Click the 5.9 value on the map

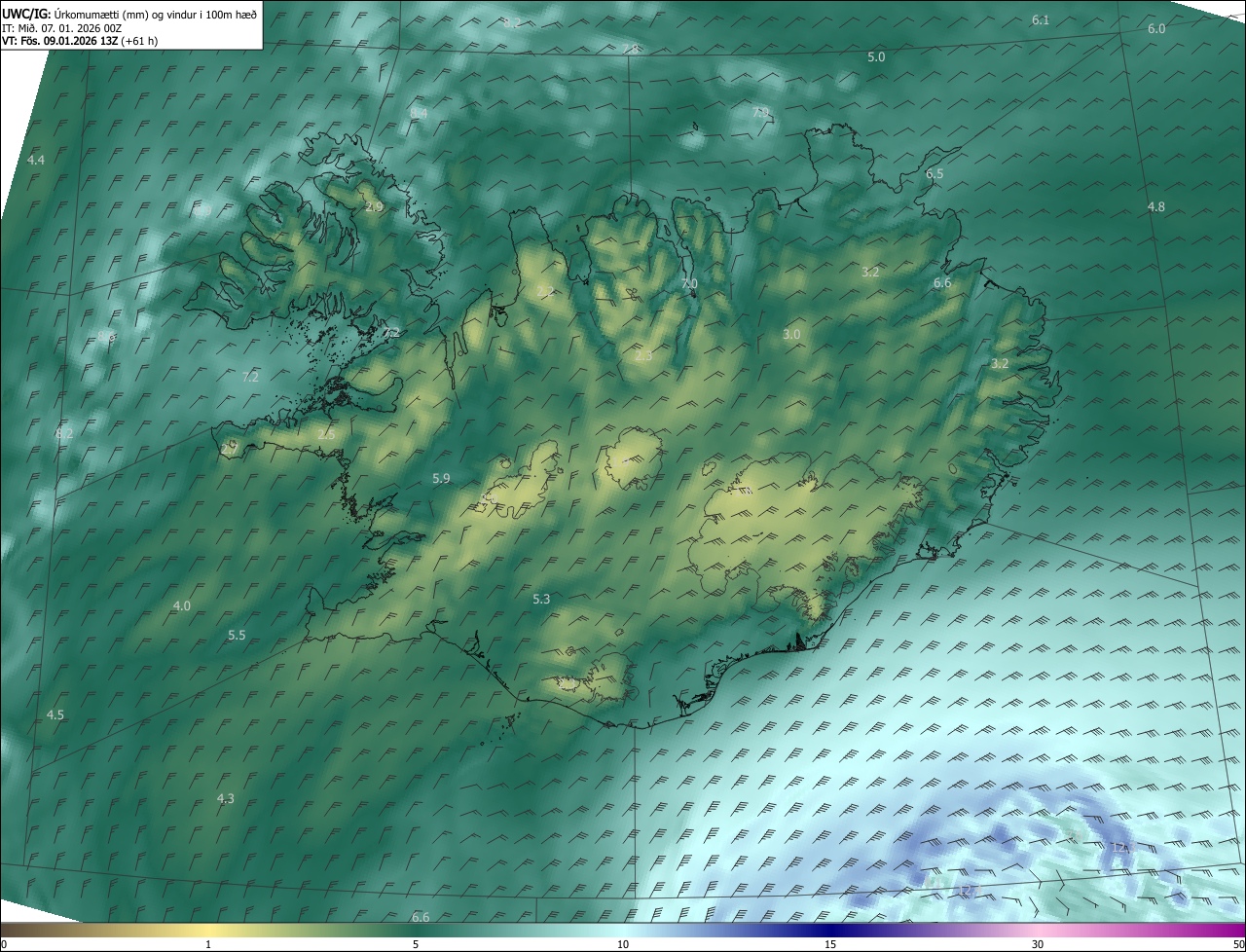pyautogui.click(x=441, y=479)
